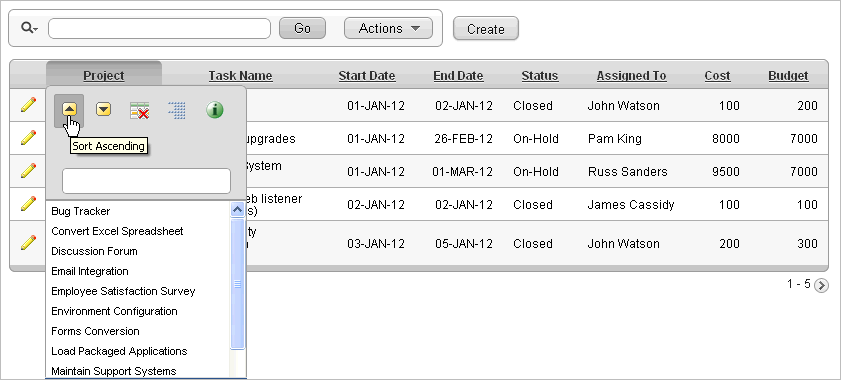Click the Sort Ascending icon
This screenshot has height=380, width=841.
[x=69, y=109]
